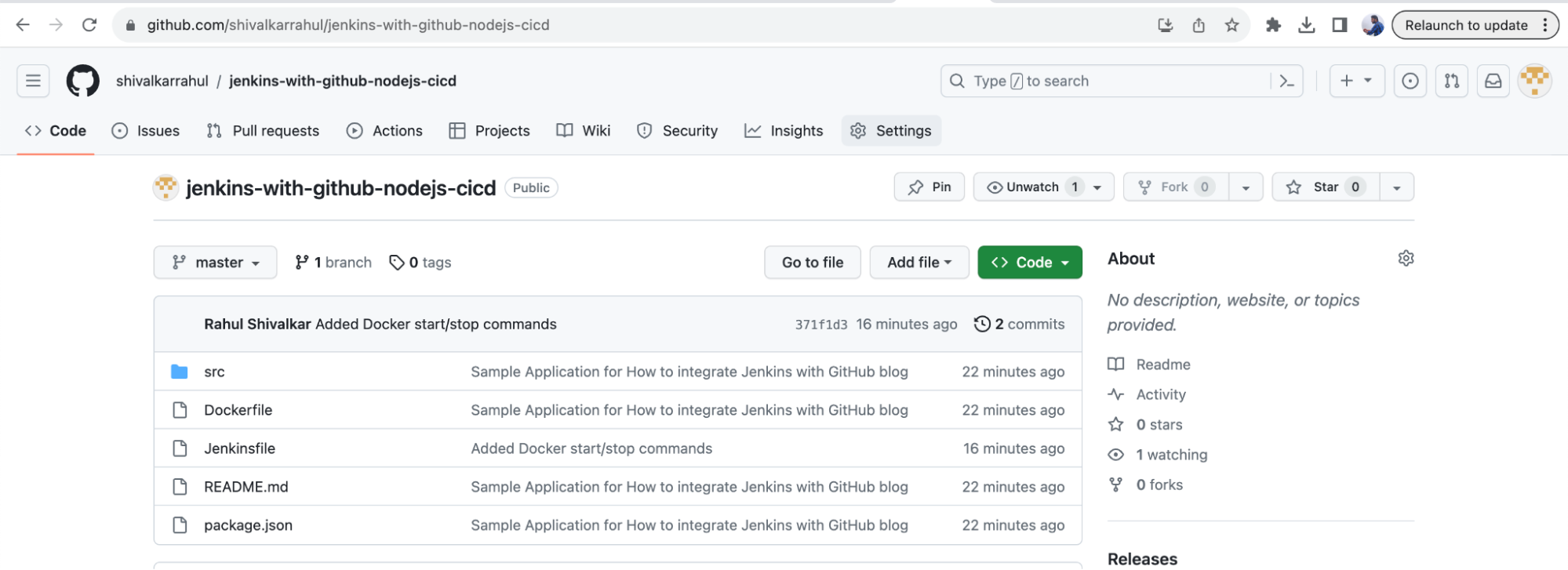1568x570 pixels.
Task: Switch to the Settings tab
Action: pos(891,131)
